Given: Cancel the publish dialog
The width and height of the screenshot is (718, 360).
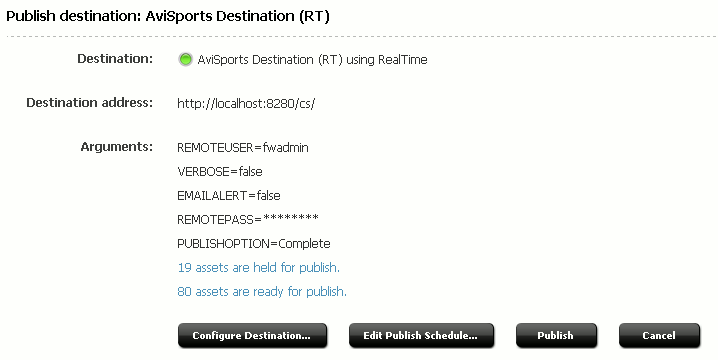Looking at the screenshot, I should pyautogui.click(x=659, y=335).
